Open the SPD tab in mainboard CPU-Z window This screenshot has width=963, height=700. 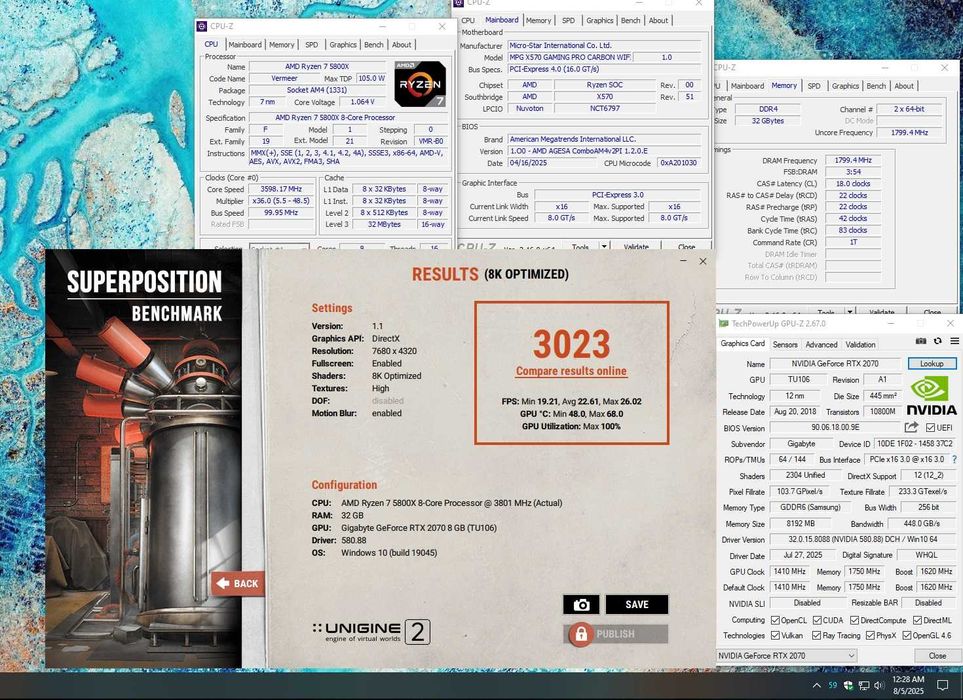[x=569, y=20]
